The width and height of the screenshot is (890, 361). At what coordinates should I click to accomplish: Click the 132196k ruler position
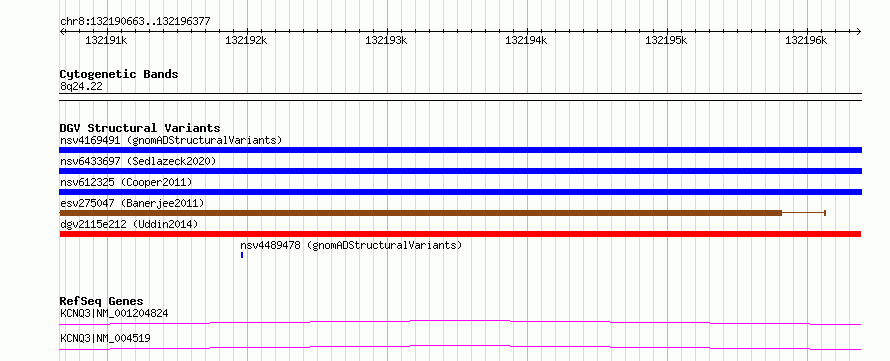806,40
